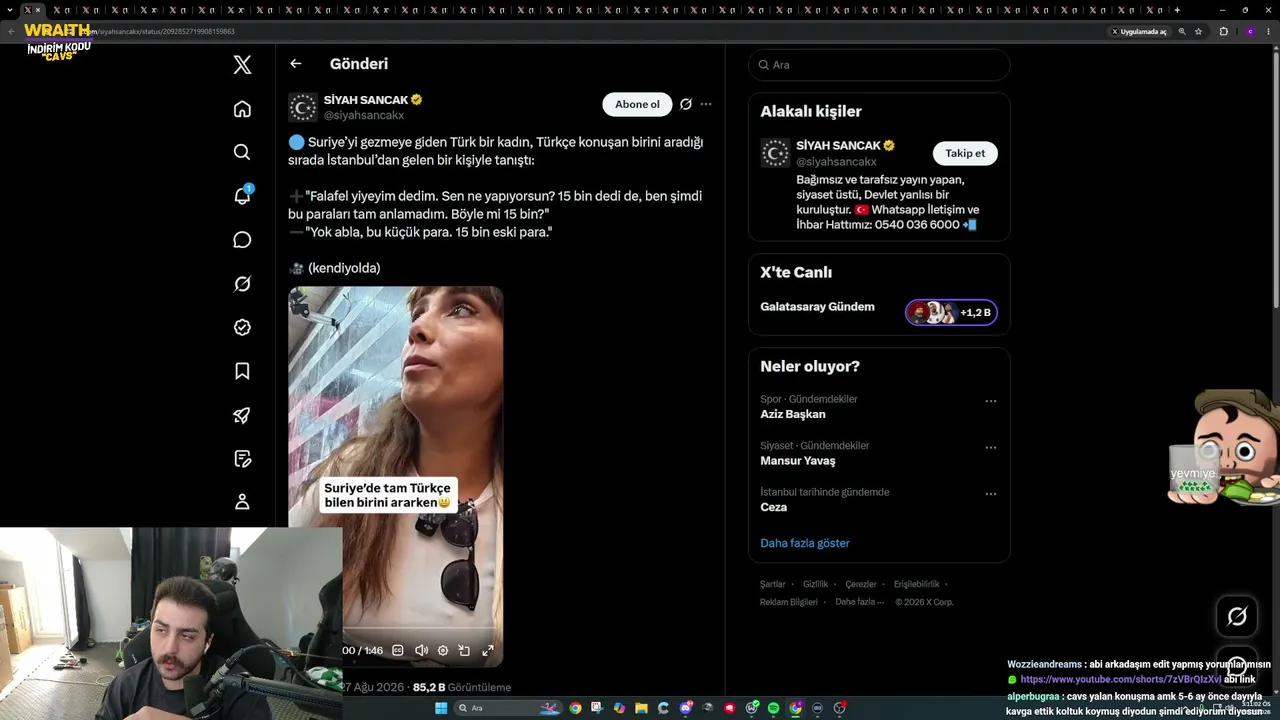The width and height of the screenshot is (1280, 720).
Task: Expand Daha fazla footer menu
Action: pos(859,602)
